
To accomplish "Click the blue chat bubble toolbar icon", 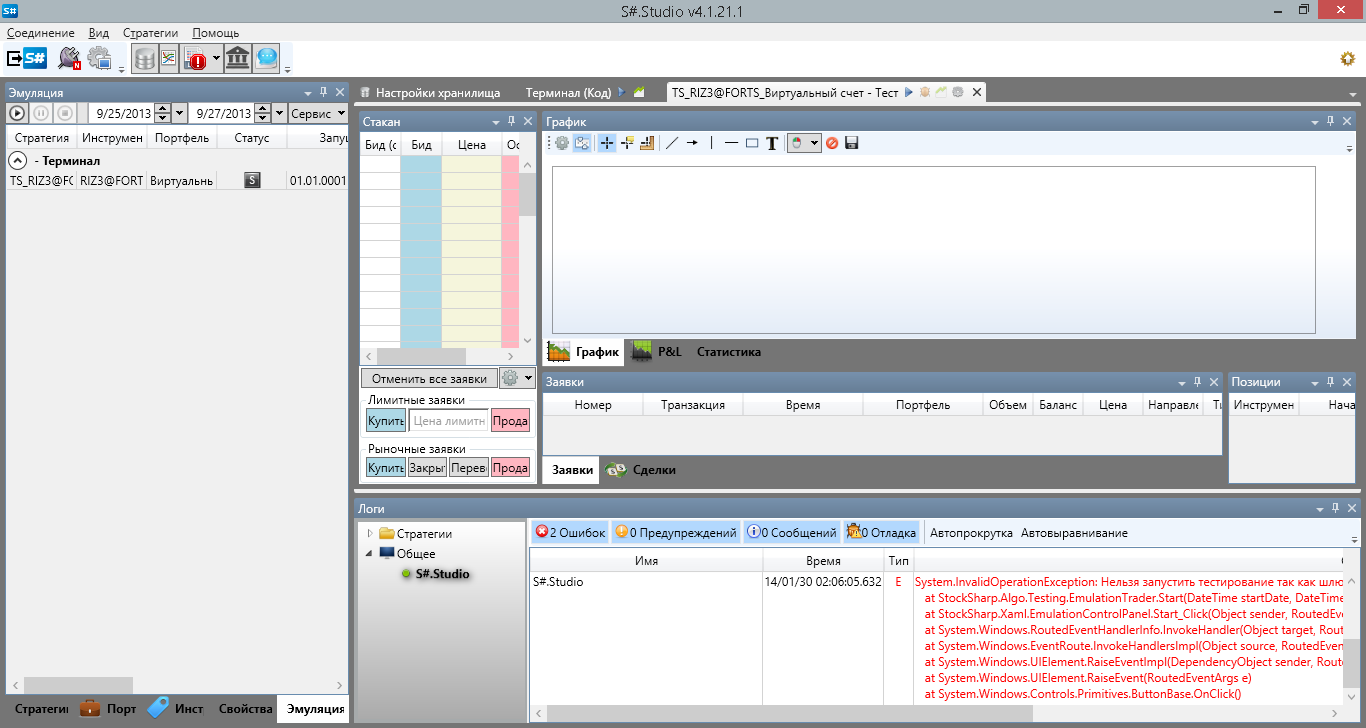I will pos(266,59).
